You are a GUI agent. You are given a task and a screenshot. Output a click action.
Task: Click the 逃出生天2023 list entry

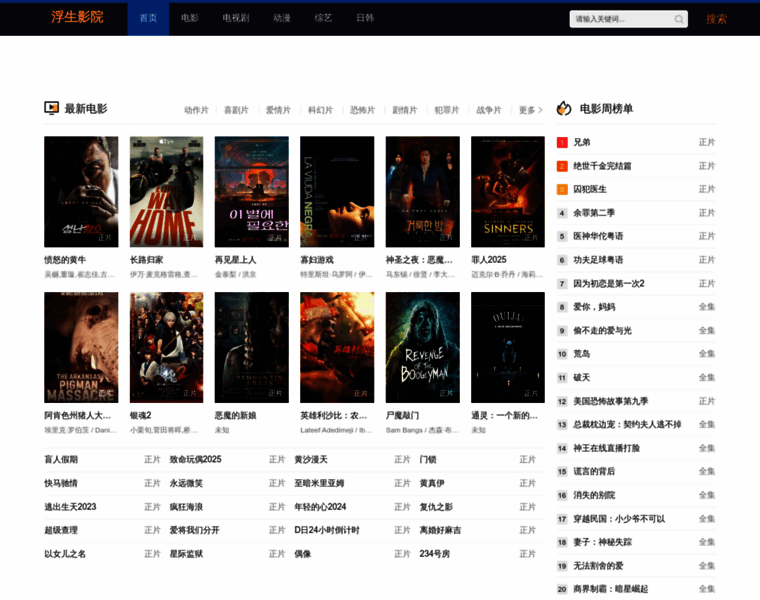(x=70, y=507)
